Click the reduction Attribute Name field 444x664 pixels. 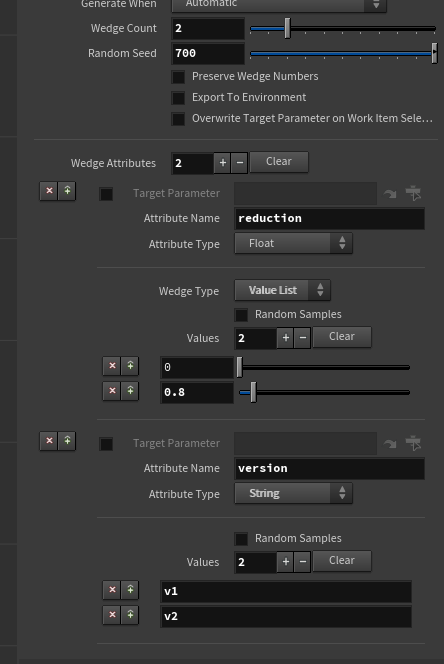tap(329, 219)
